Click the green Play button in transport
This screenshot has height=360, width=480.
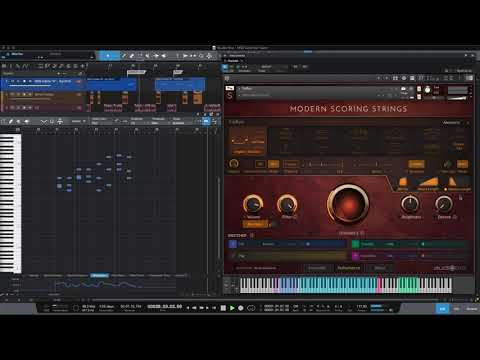(232, 308)
